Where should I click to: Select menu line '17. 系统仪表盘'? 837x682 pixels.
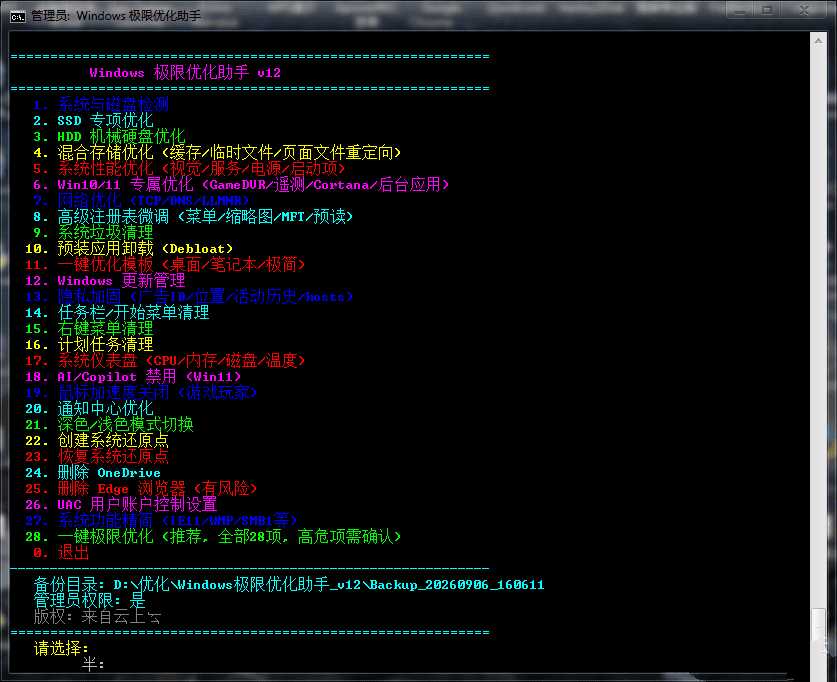click(x=165, y=361)
